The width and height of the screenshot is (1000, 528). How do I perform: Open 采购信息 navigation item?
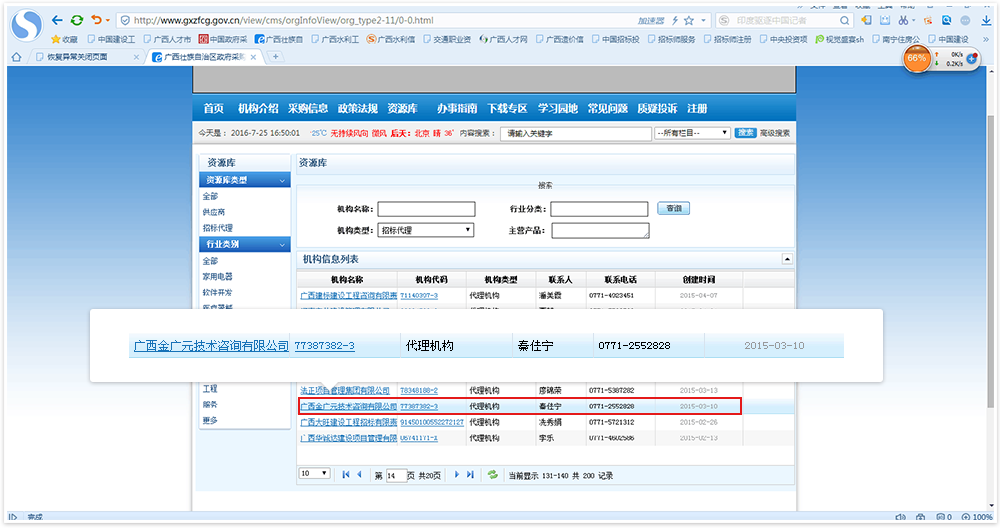click(308, 108)
